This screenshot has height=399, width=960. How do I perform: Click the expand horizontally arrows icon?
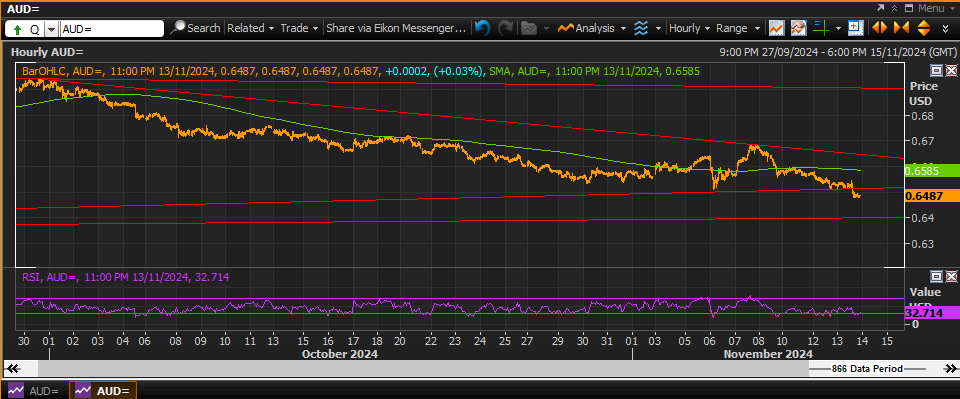tap(879, 28)
